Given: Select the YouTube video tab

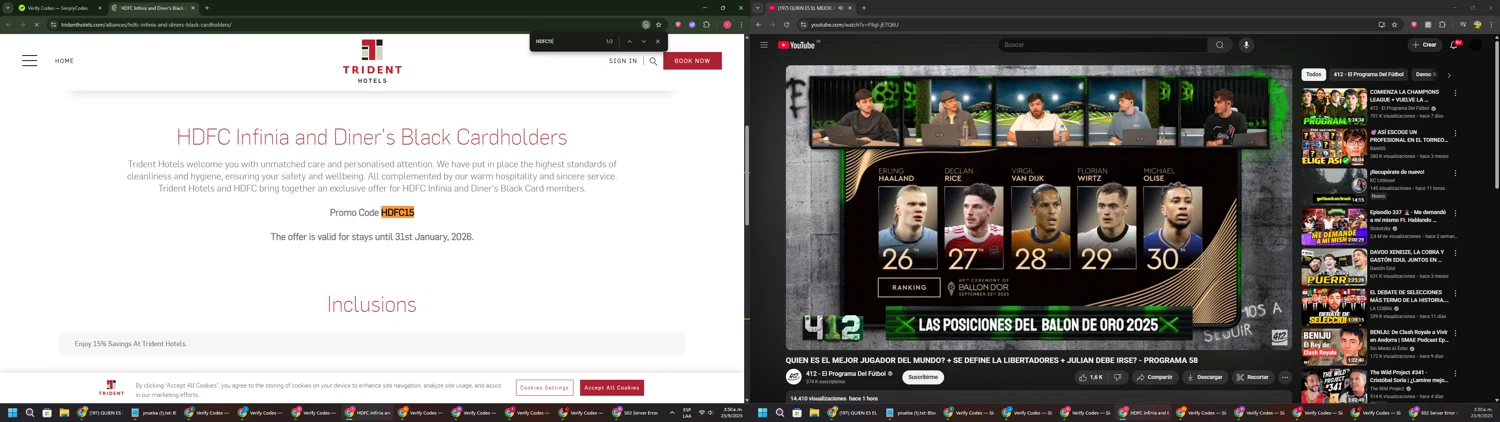Looking at the screenshot, I should click(x=808, y=8).
